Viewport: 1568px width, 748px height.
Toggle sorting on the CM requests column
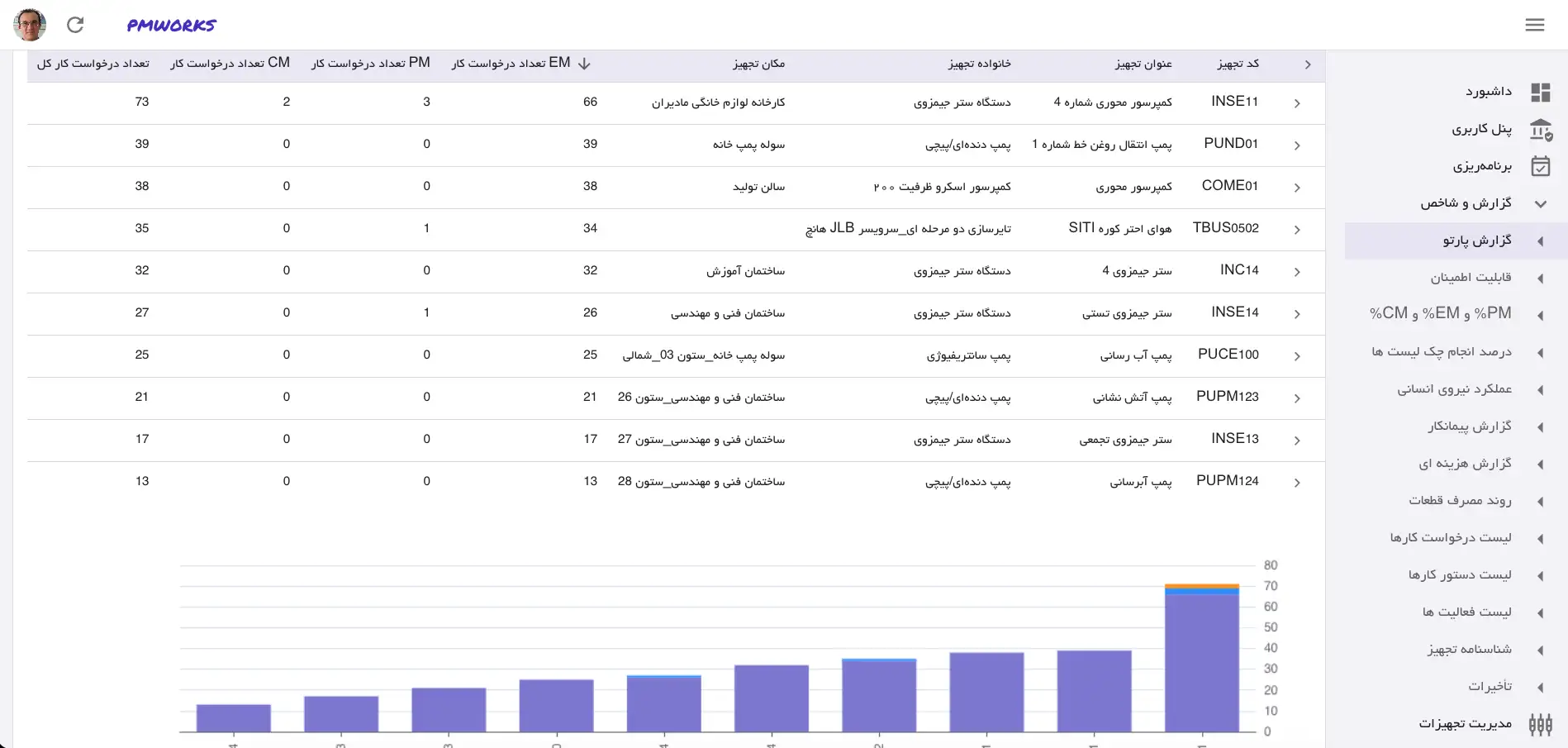click(229, 63)
